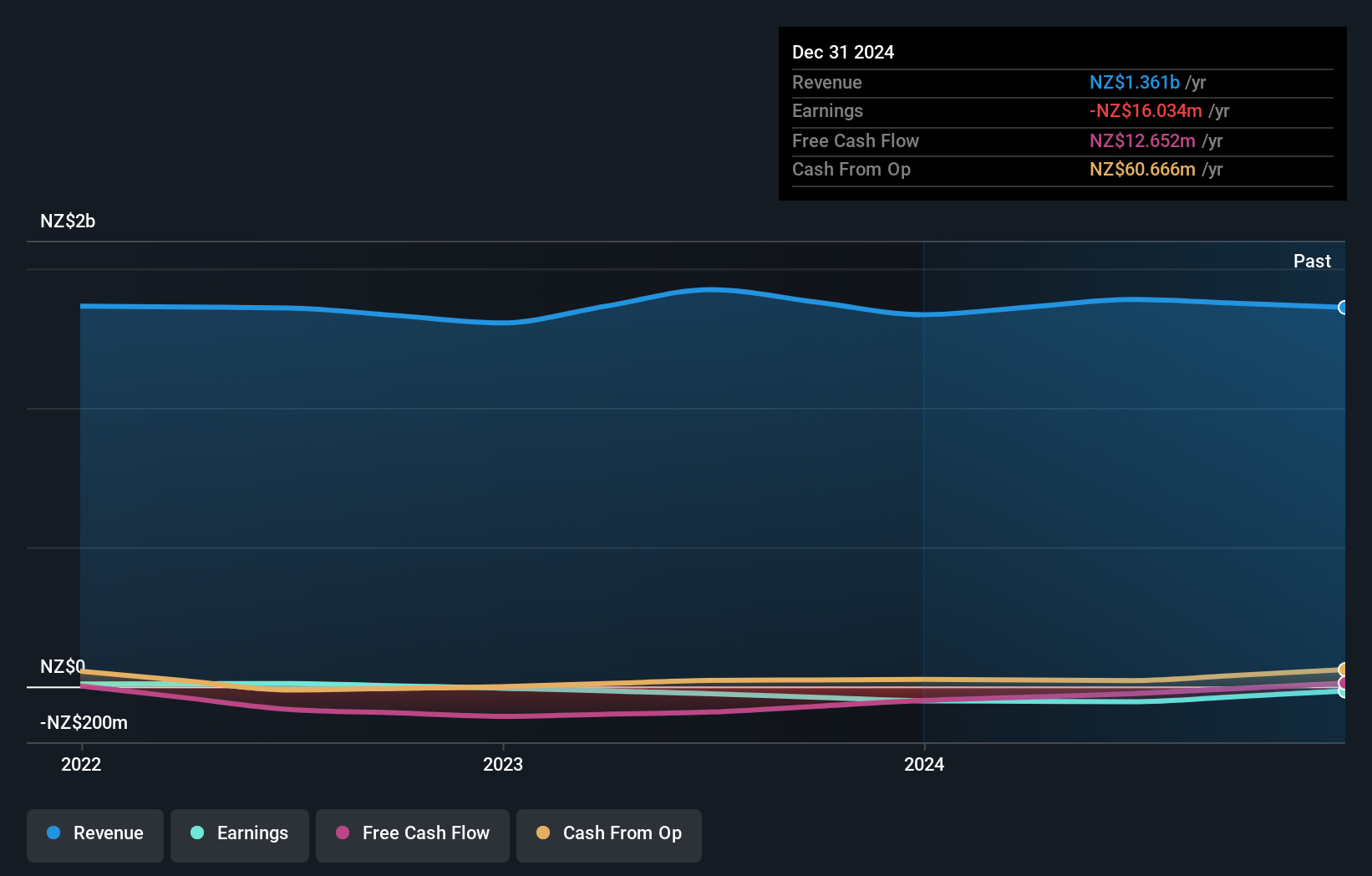Toggle the Earnings legend button
This screenshot has width=1372, height=876.
tap(240, 835)
